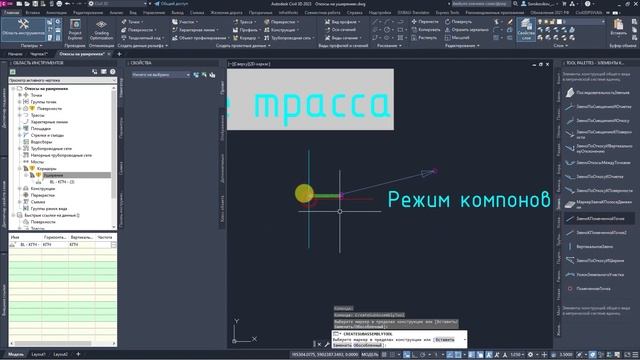Select the Перекрестки item in Prospector tree

(43, 195)
